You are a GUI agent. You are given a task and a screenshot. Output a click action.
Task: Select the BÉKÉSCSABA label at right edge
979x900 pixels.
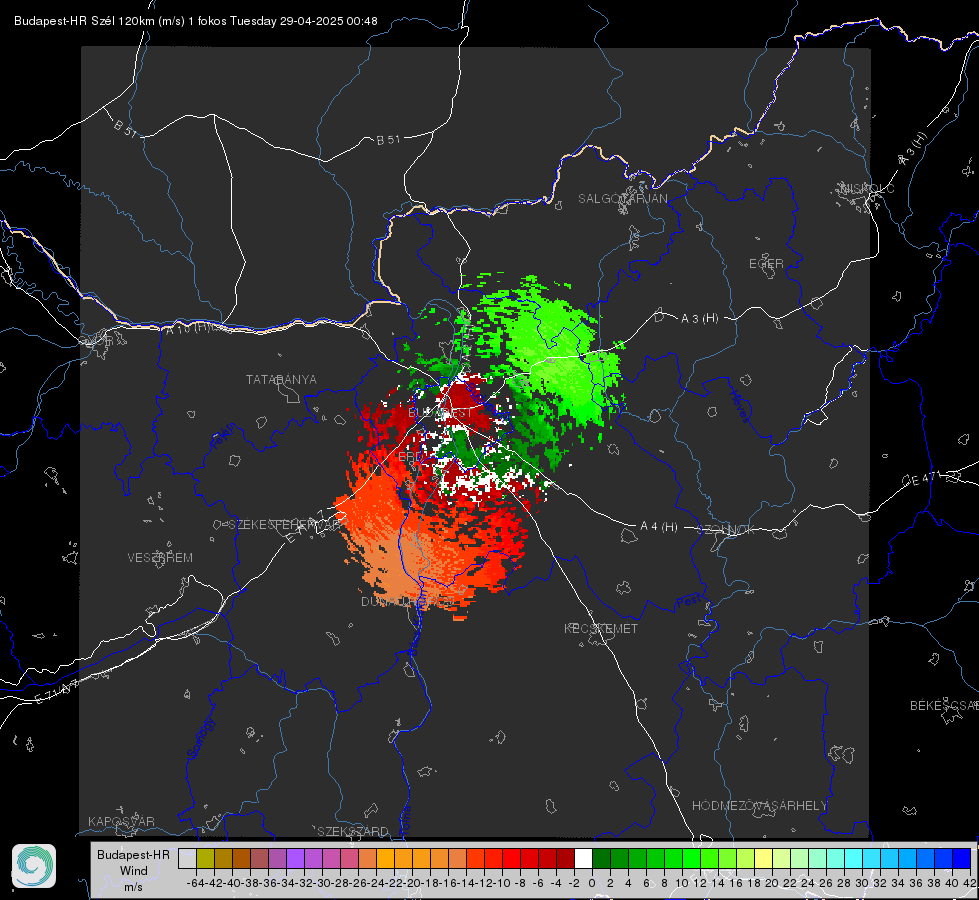click(x=944, y=705)
